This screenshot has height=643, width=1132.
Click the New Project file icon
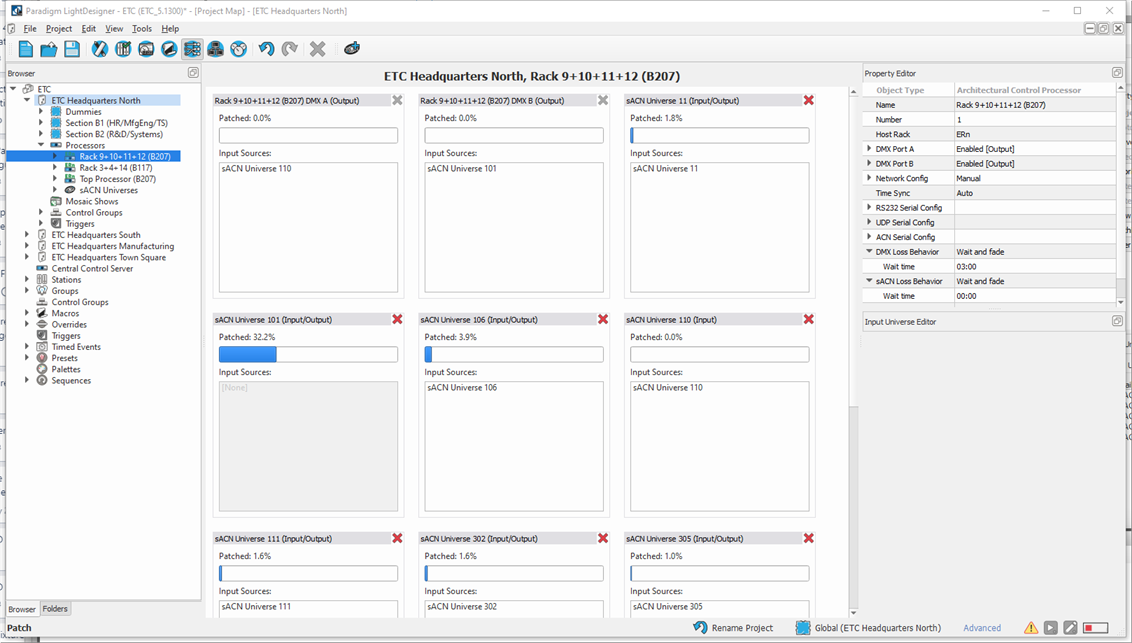point(26,49)
